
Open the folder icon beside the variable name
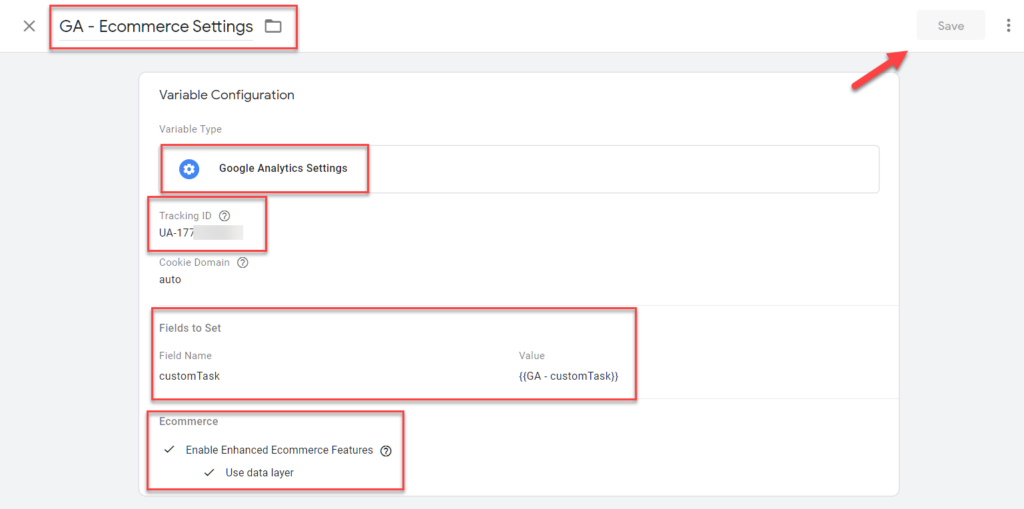273,26
